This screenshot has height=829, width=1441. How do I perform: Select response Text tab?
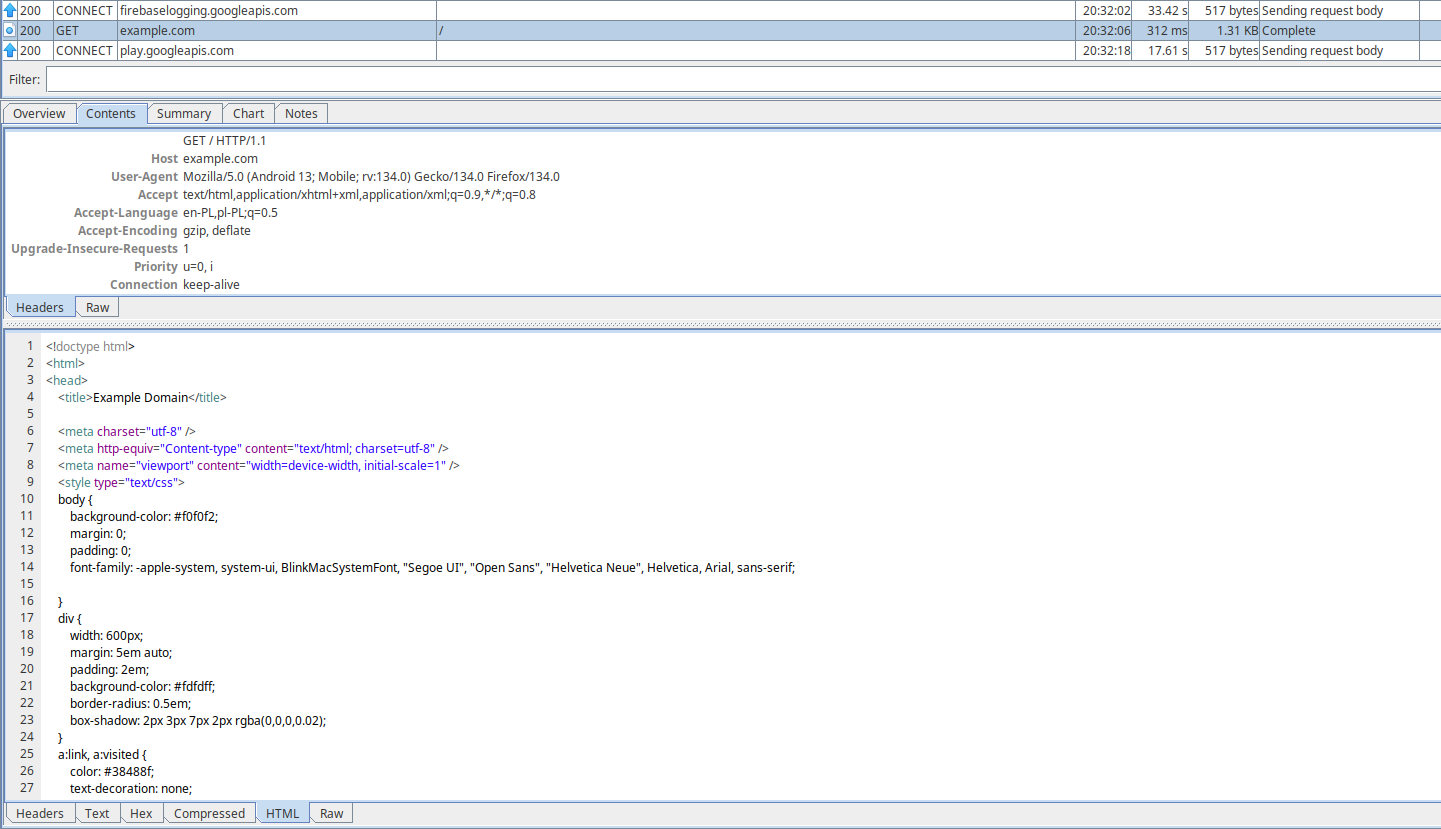(97, 813)
